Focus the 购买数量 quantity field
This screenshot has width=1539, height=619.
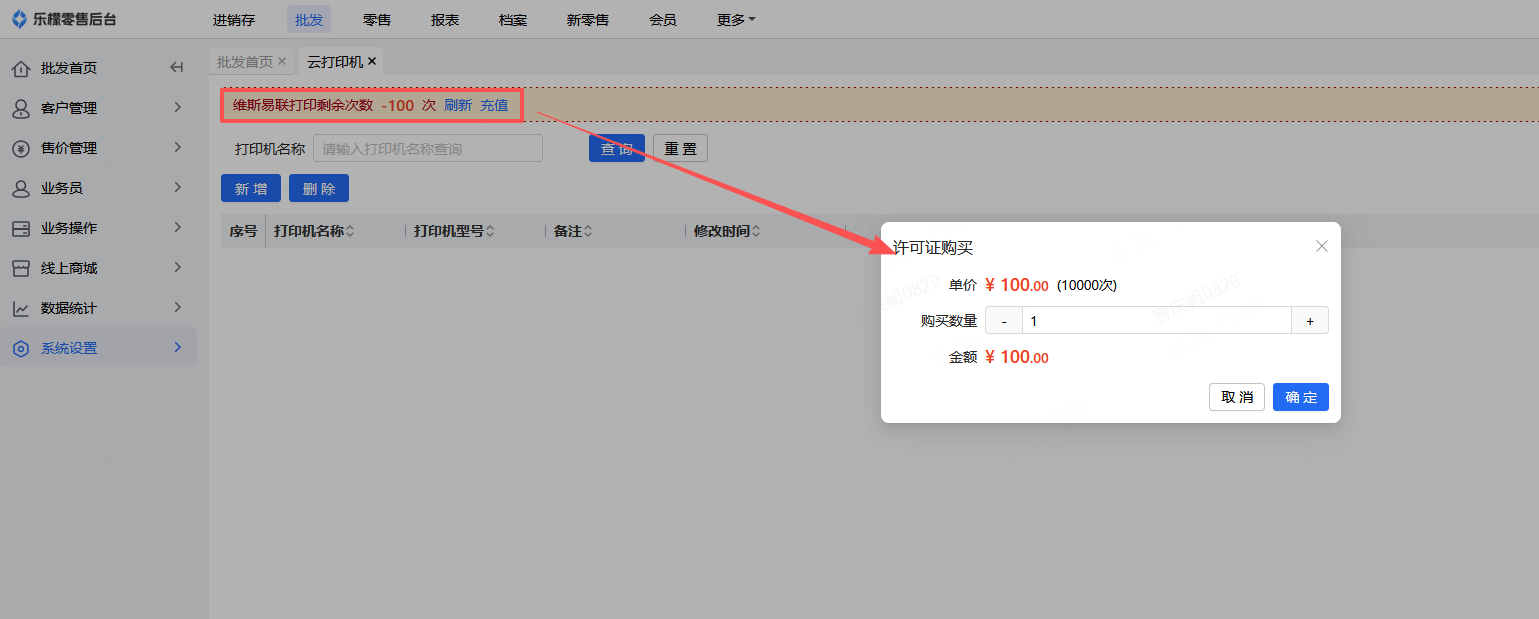pos(1157,320)
